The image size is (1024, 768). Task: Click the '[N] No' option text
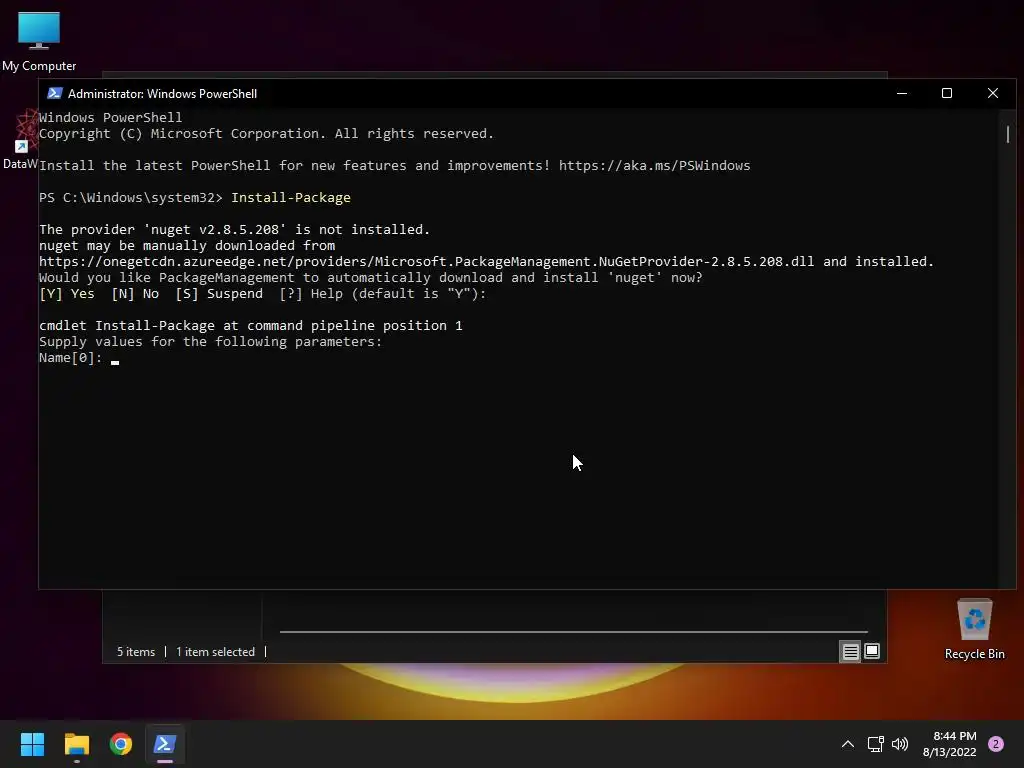(135, 294)
